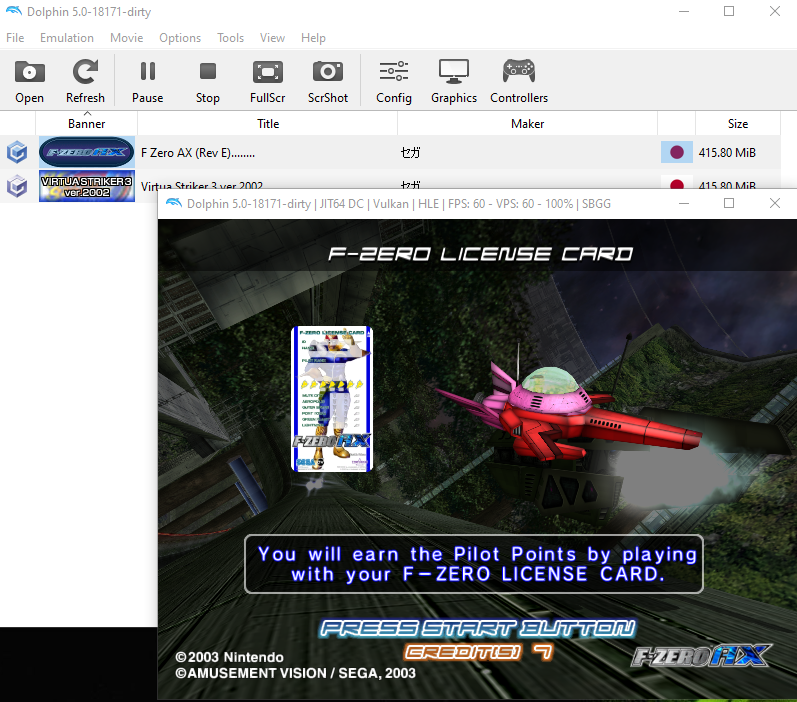Minimize the game render window
Image resolution: width=797 pixels, height=702 pixels.
tap(684, 203)
